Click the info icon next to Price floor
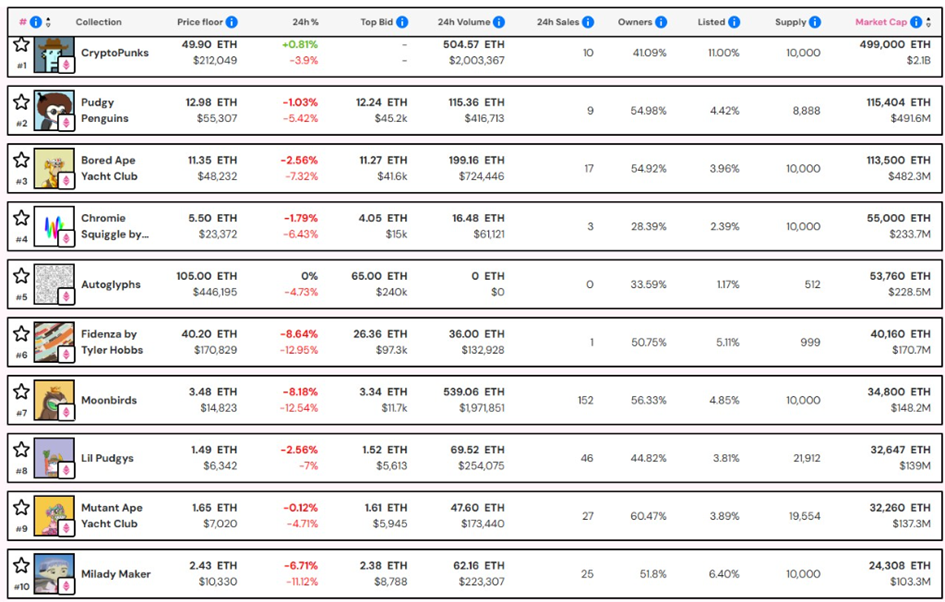 [x=232, y=22]
